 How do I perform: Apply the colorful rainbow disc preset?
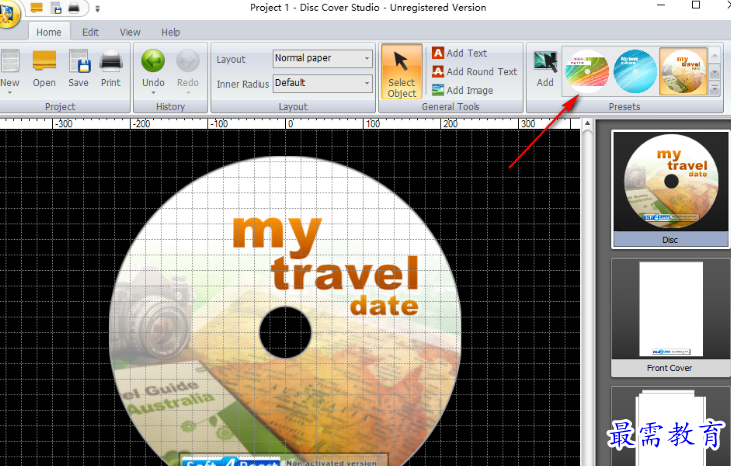(587, 71)
